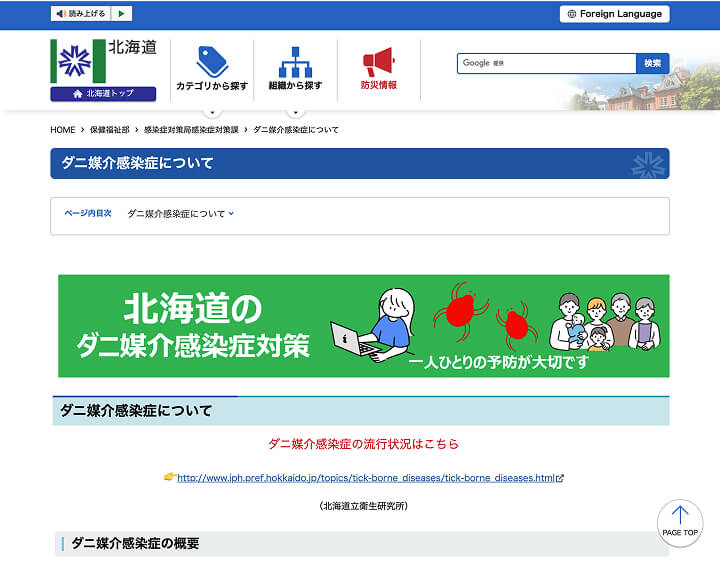Viewport: 720px width, 561px height.
Task: Click the light blue section heading ダニ媒介感染症について
Action: pyautogui.click(x=361, y=411)
